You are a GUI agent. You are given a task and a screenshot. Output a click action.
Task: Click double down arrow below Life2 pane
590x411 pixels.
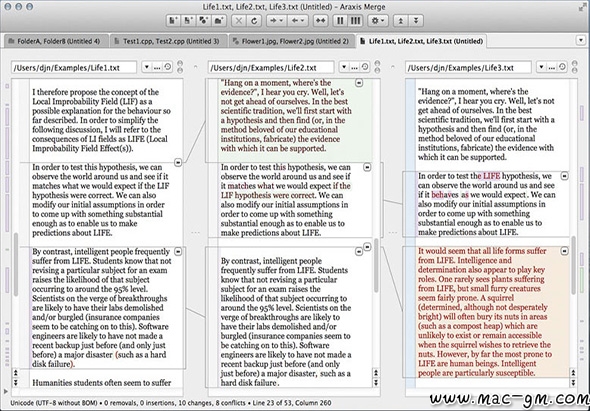tap(376, 382)
